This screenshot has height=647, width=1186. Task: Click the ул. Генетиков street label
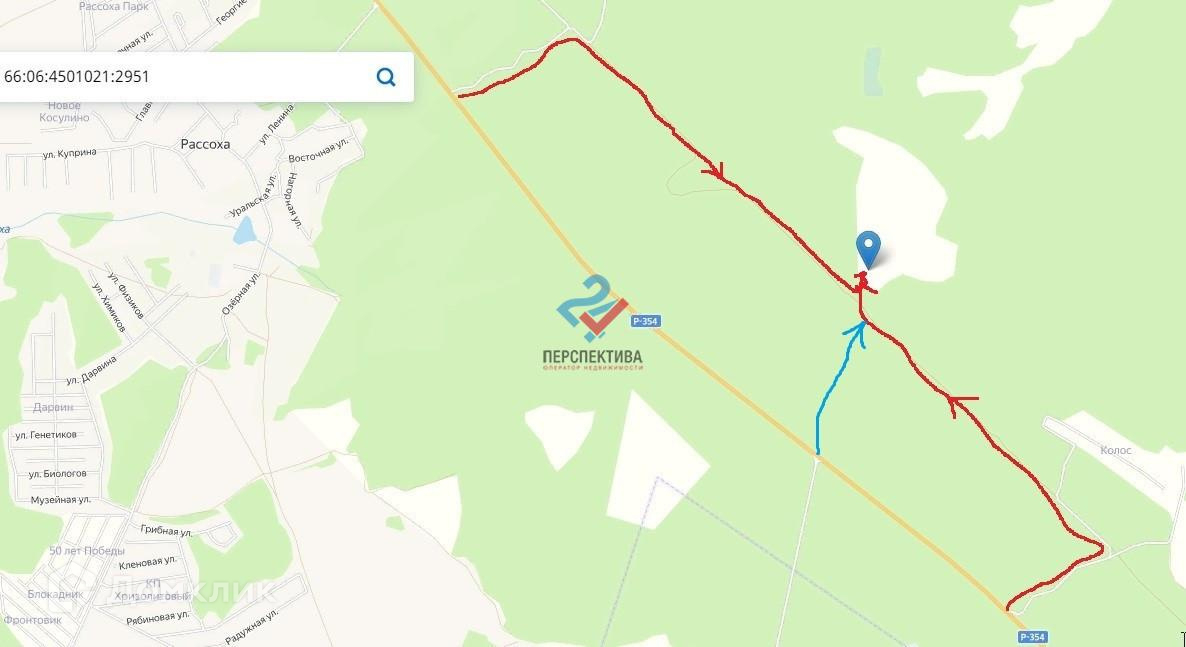coord(46,435)
